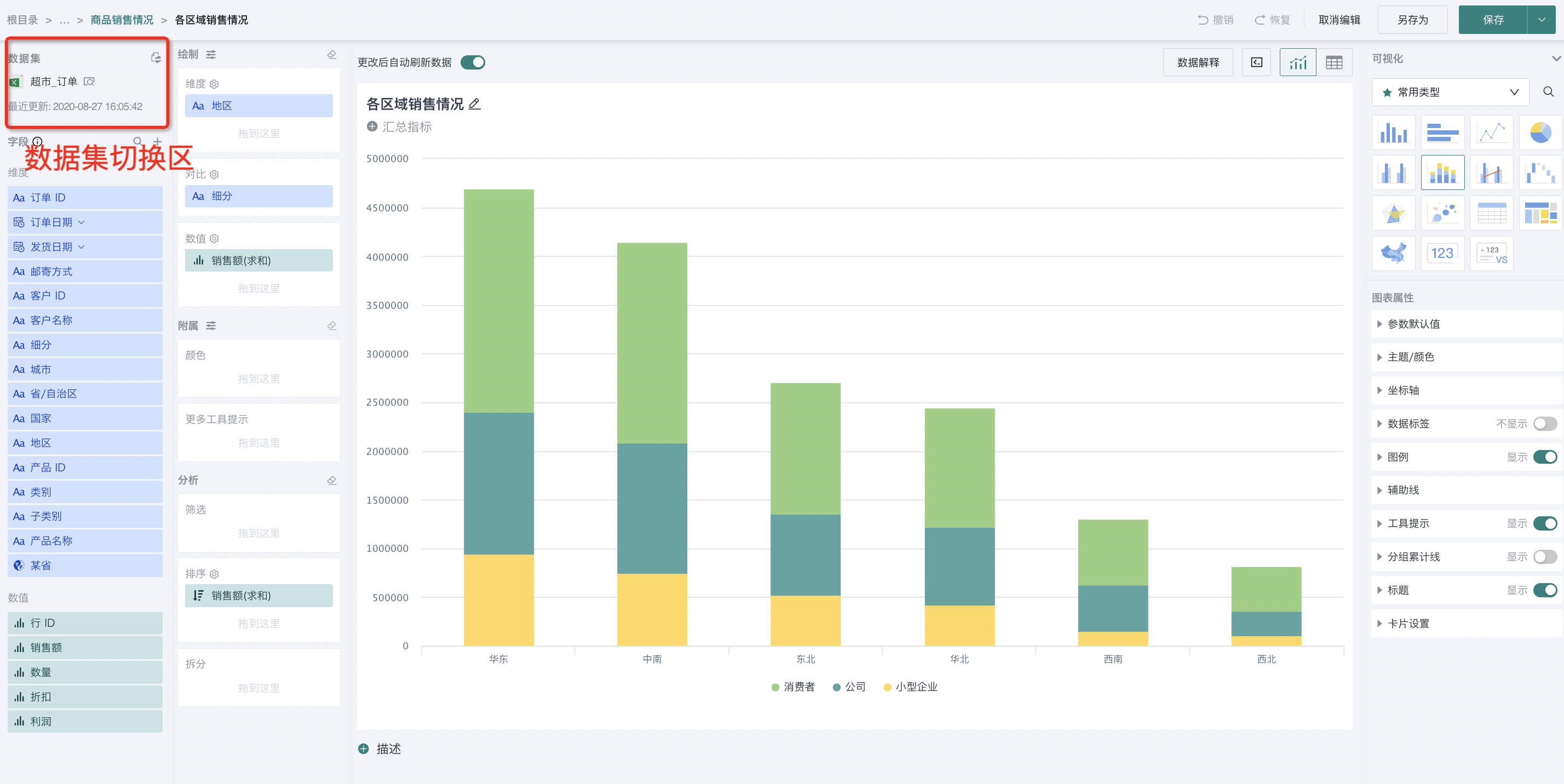Click the dataset refresh/switch icon
The height and width of the screenshot is (784, 1564).
pyautogui.click(x=156, y=57)
